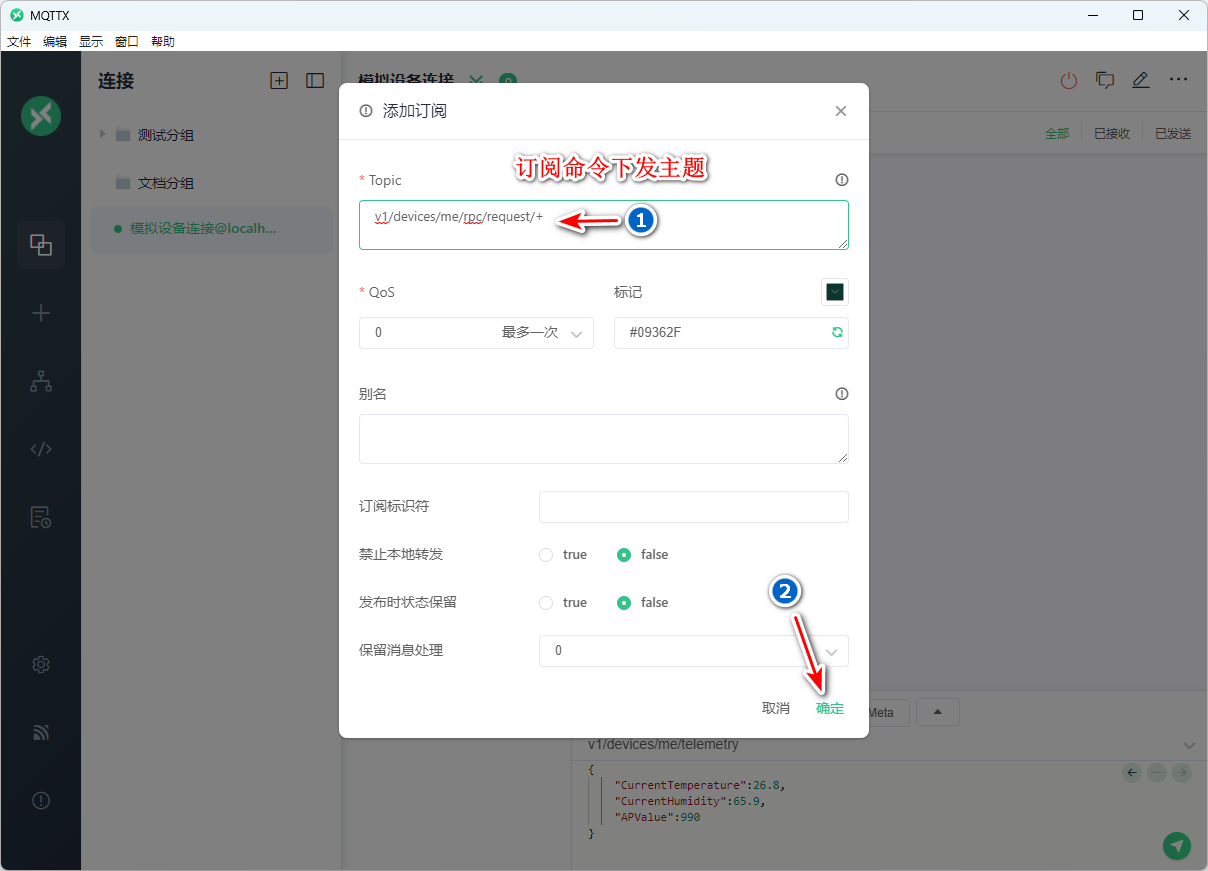Open the scripts code icon in sidebar
Screen dimensions: 1208x871
41,449
